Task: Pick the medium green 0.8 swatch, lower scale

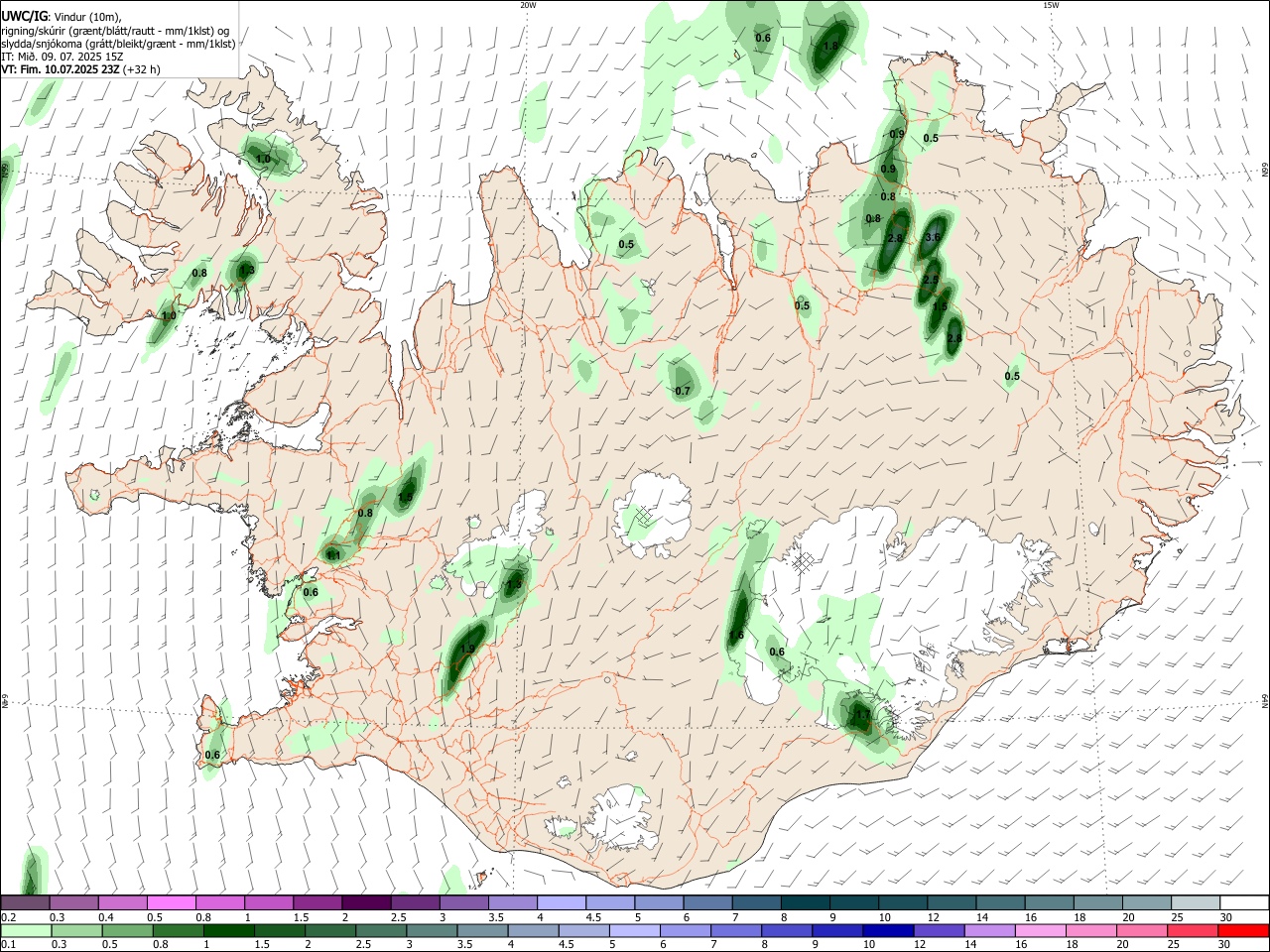Action: 178,930
